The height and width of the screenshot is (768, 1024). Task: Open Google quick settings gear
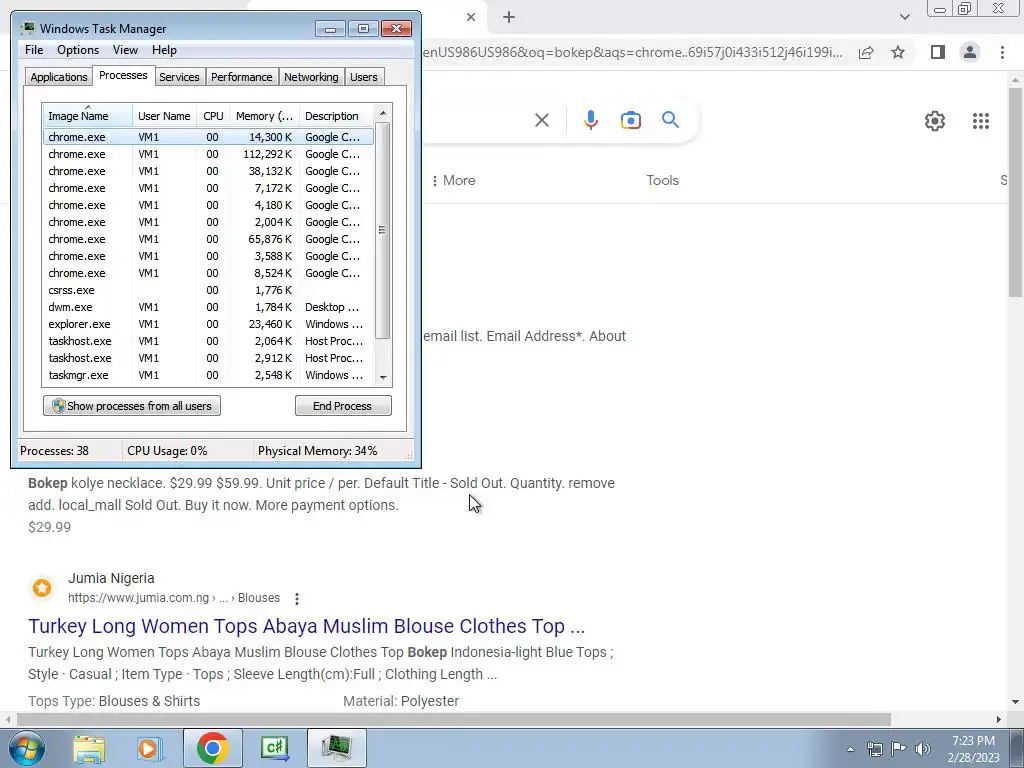tap(935, 121)
